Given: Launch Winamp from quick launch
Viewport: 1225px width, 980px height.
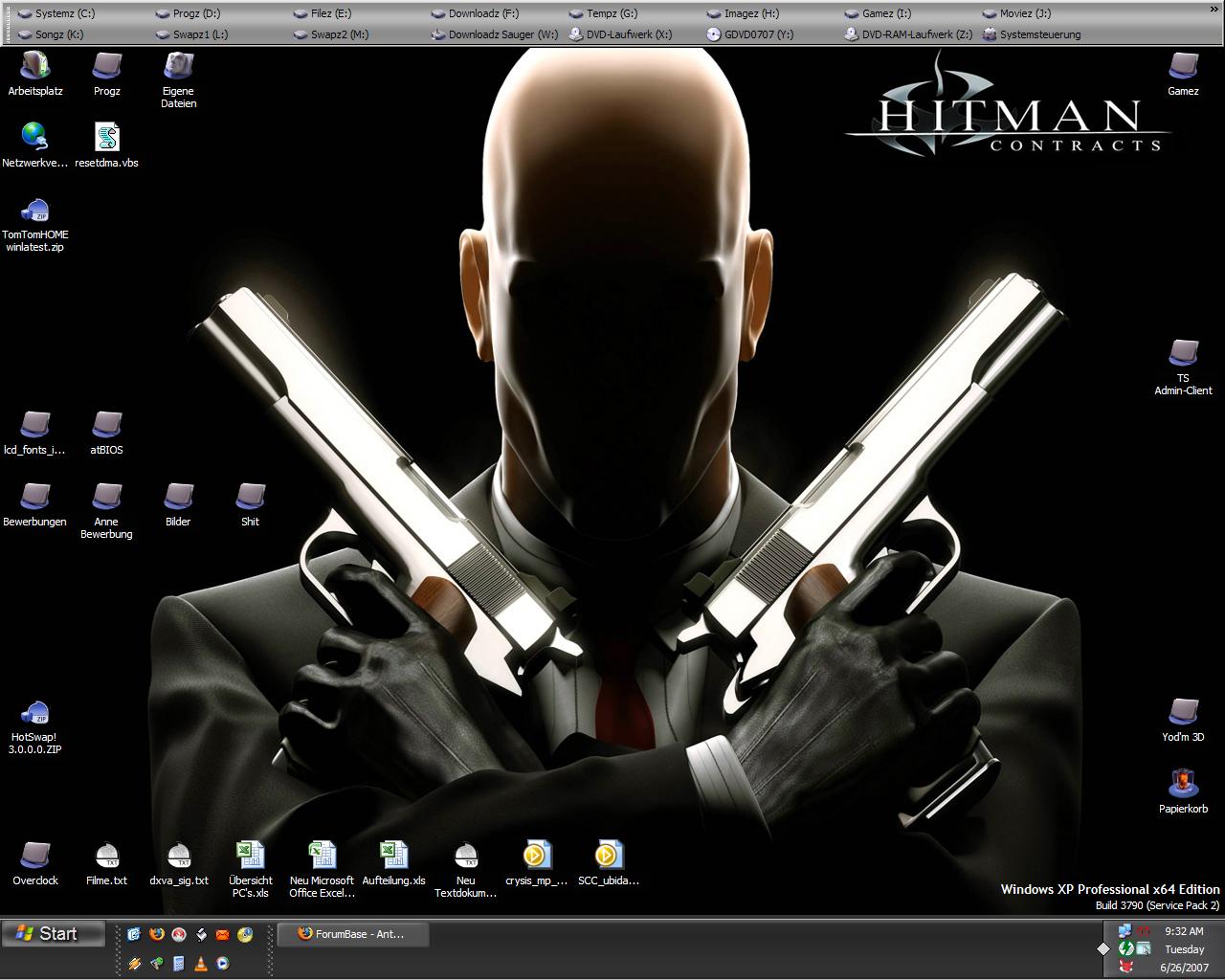Looking at the screenshot, I should [x=134, y=964].
